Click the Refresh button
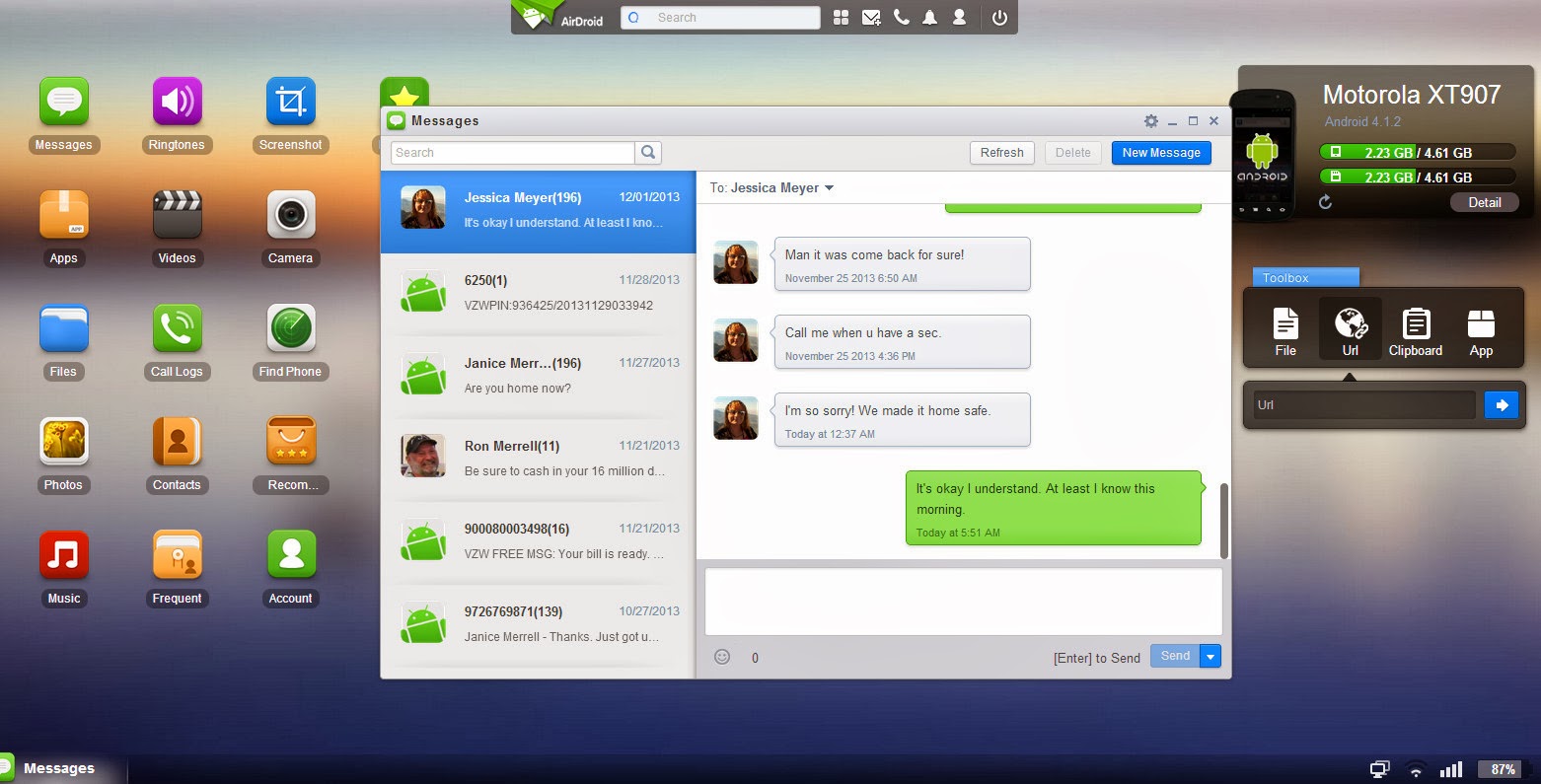 (1001, 153)
